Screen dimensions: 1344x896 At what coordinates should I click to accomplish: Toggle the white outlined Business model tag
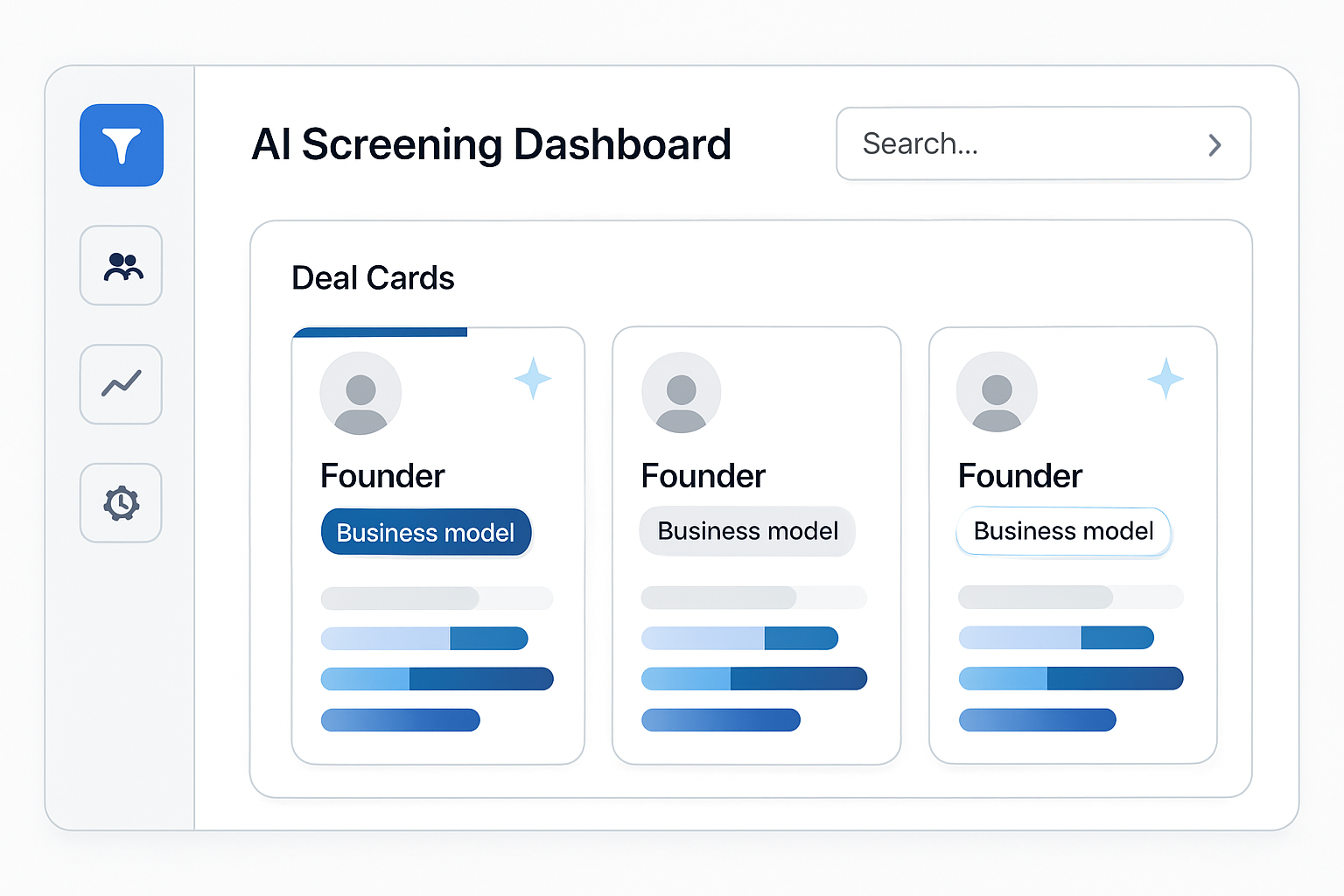1063,531
